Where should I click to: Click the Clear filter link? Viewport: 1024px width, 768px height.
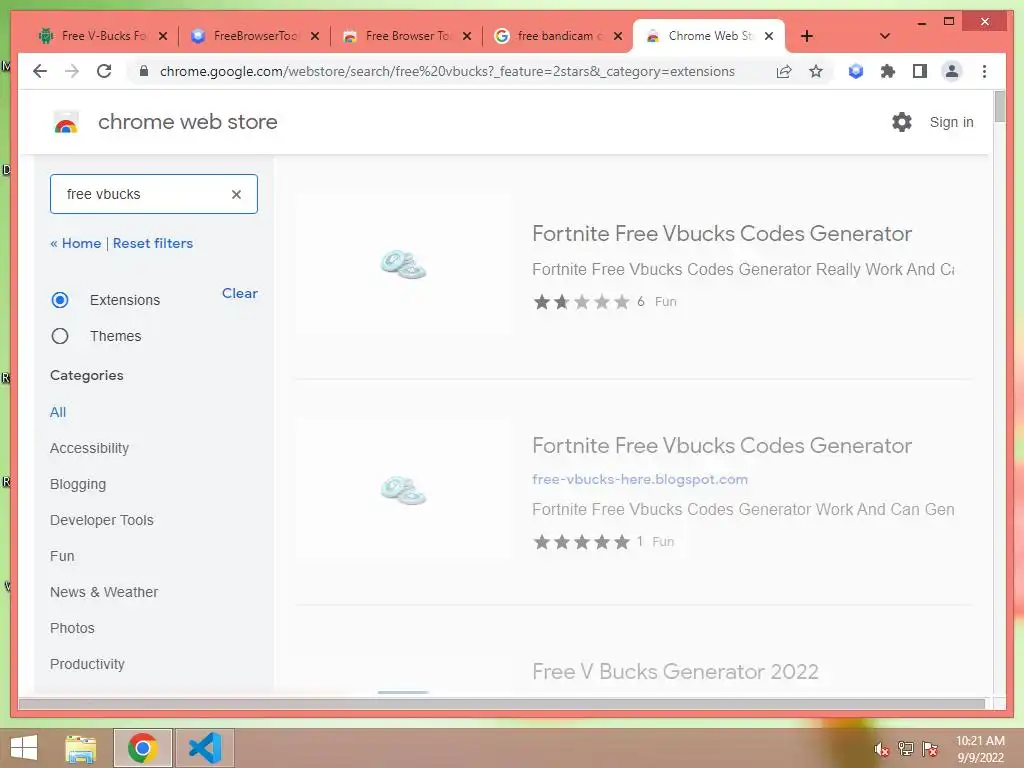click(x=240, y=293)
